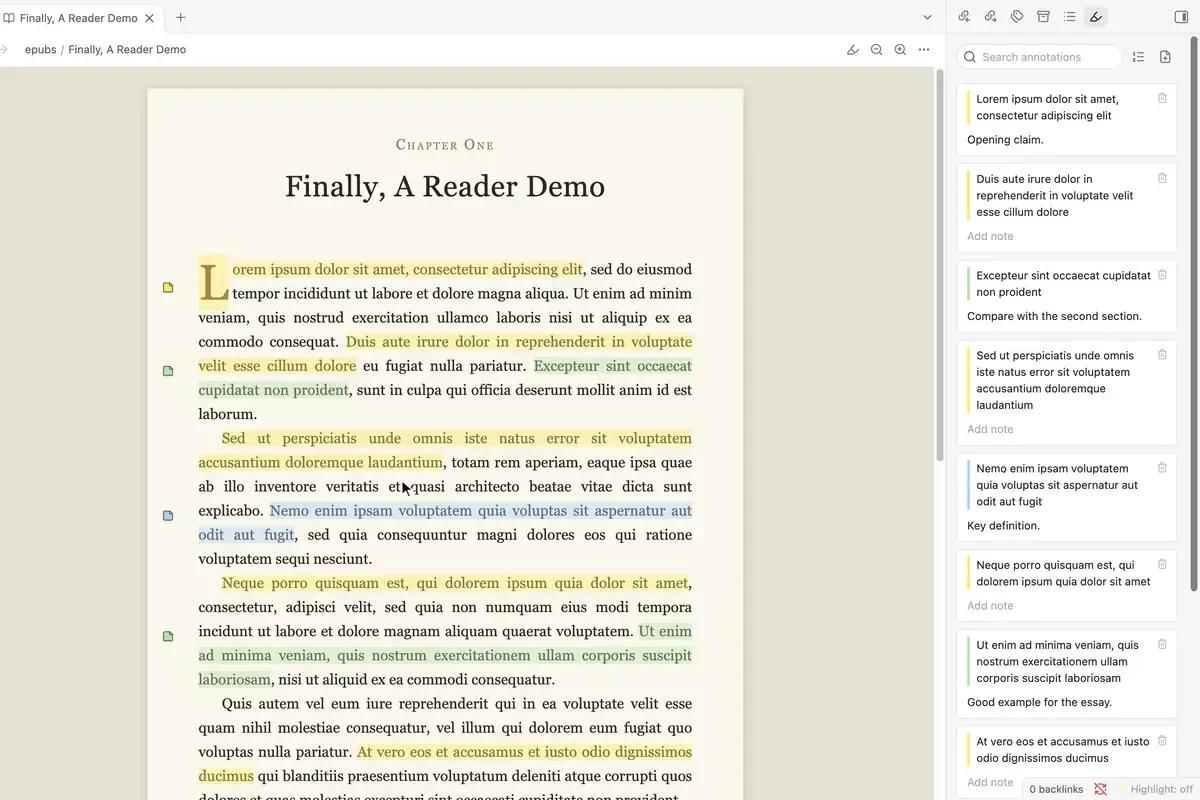Image resolution: width=1200 pixels, height=800 pixels.
Task: Focus the Search annotations field
Action: (x=1040, y=57)
